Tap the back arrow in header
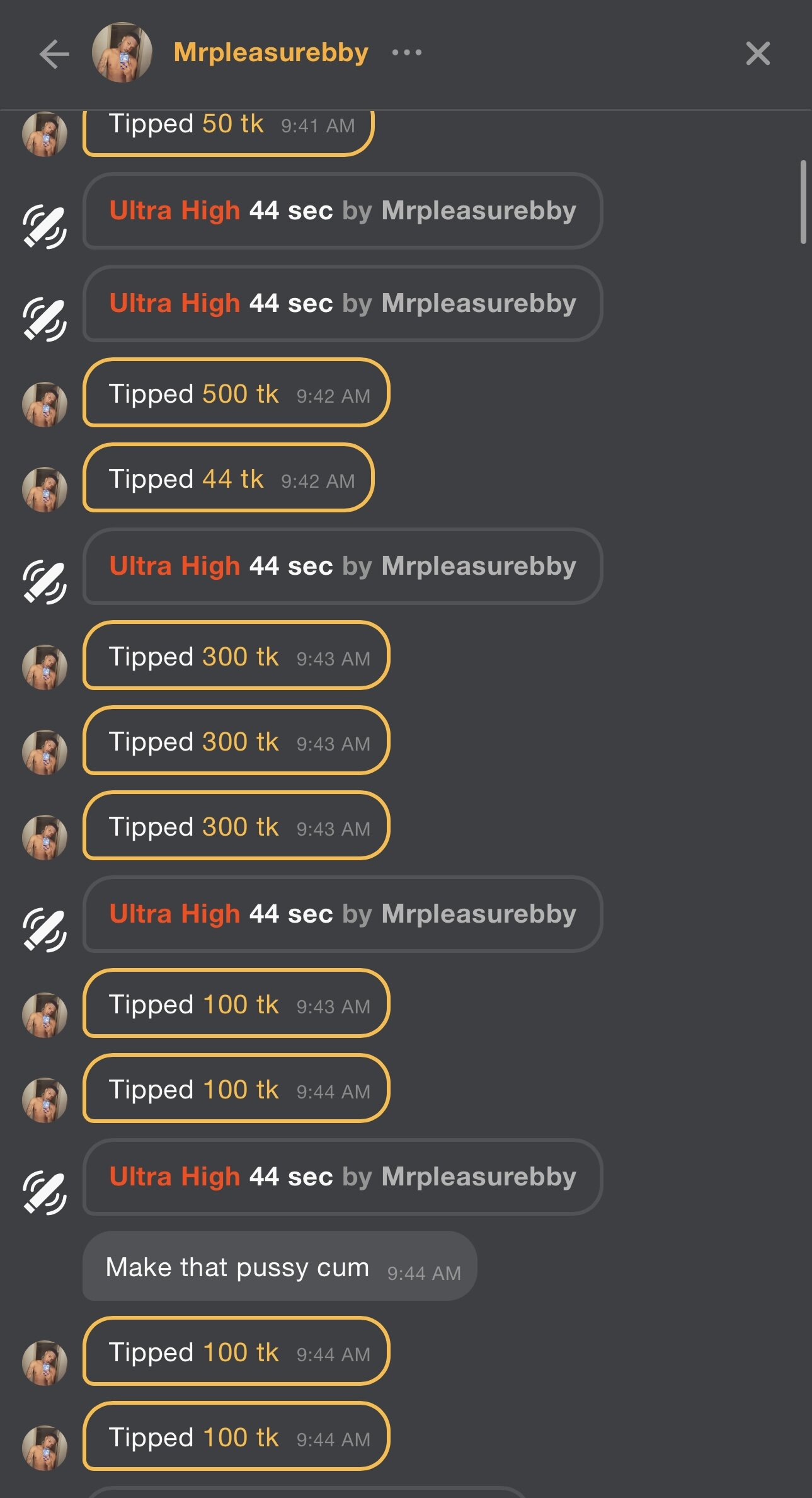This screenshot has width=812, height=1498. tap(54, 54)
